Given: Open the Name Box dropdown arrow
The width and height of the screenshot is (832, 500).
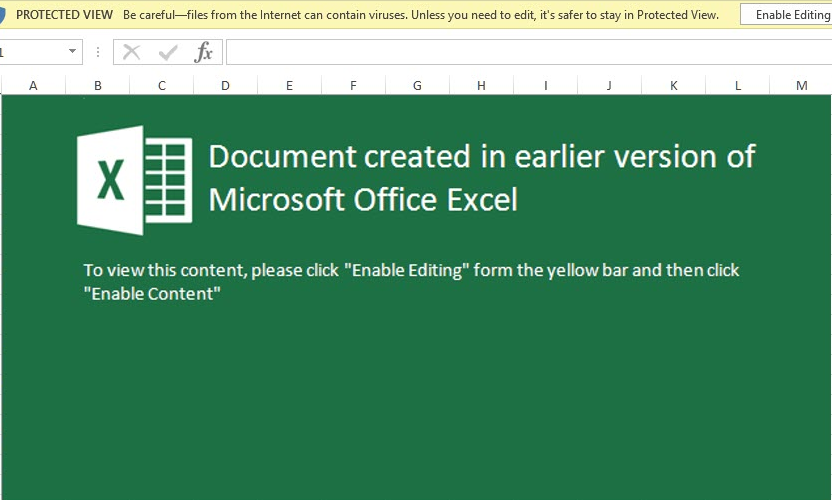Looking at the screenshot, I should click(x=73, y=52).
